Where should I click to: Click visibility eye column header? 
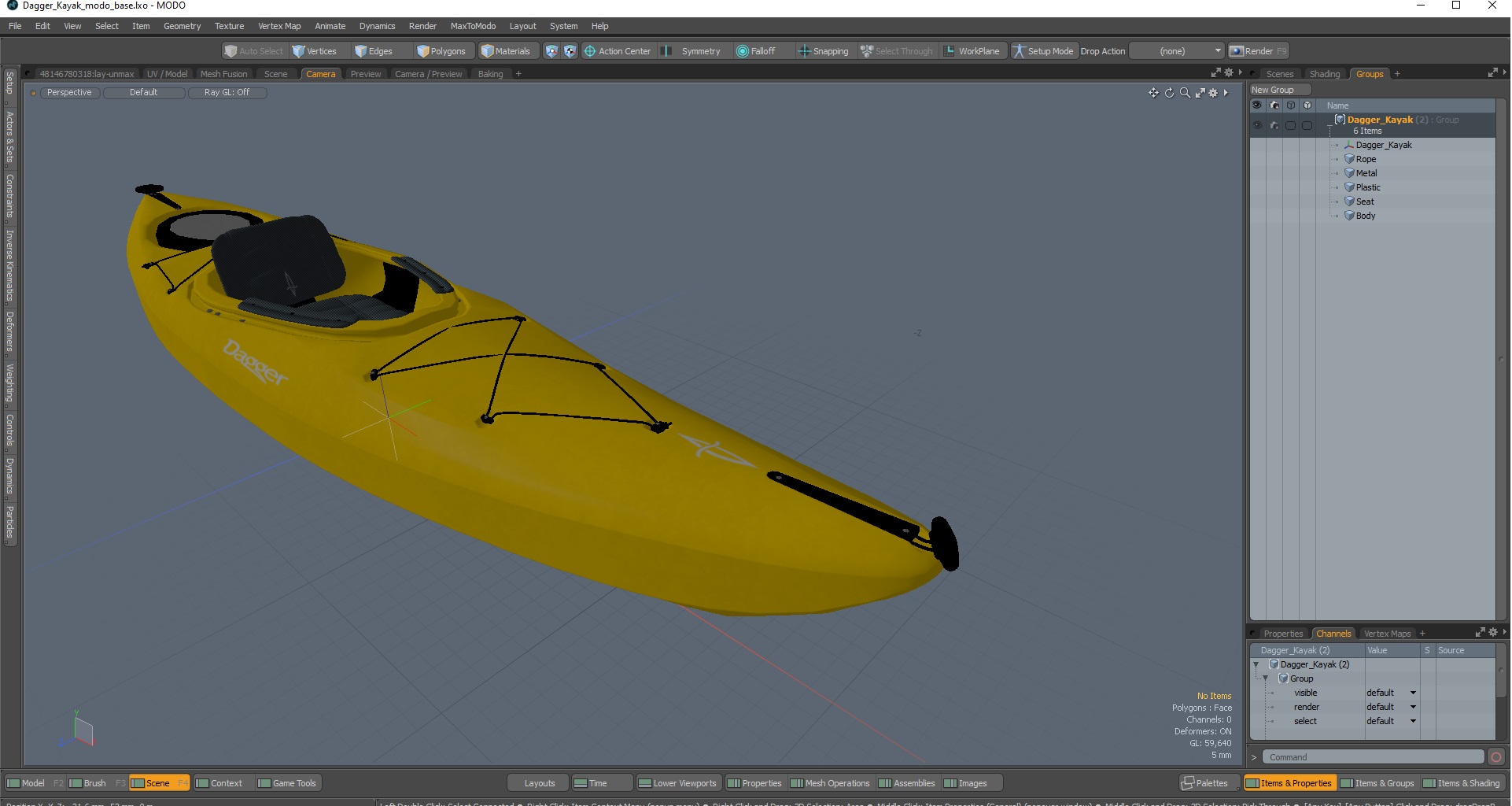1257,105
